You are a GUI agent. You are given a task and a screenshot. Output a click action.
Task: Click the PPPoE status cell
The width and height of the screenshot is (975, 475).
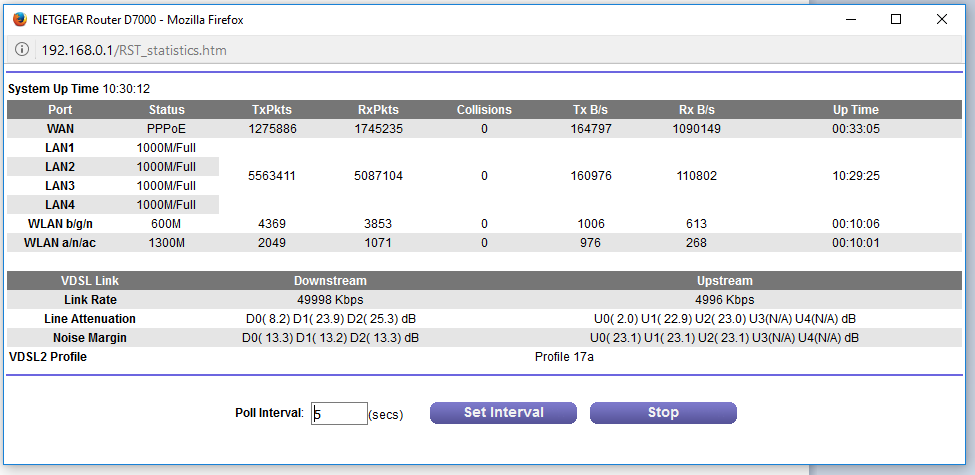167,129
